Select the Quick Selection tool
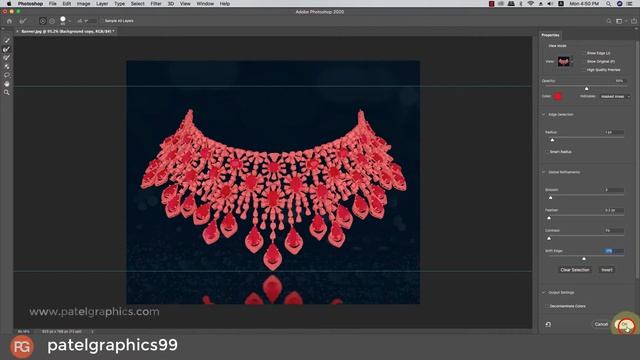The image size is (640, 360). click(7, 40)
